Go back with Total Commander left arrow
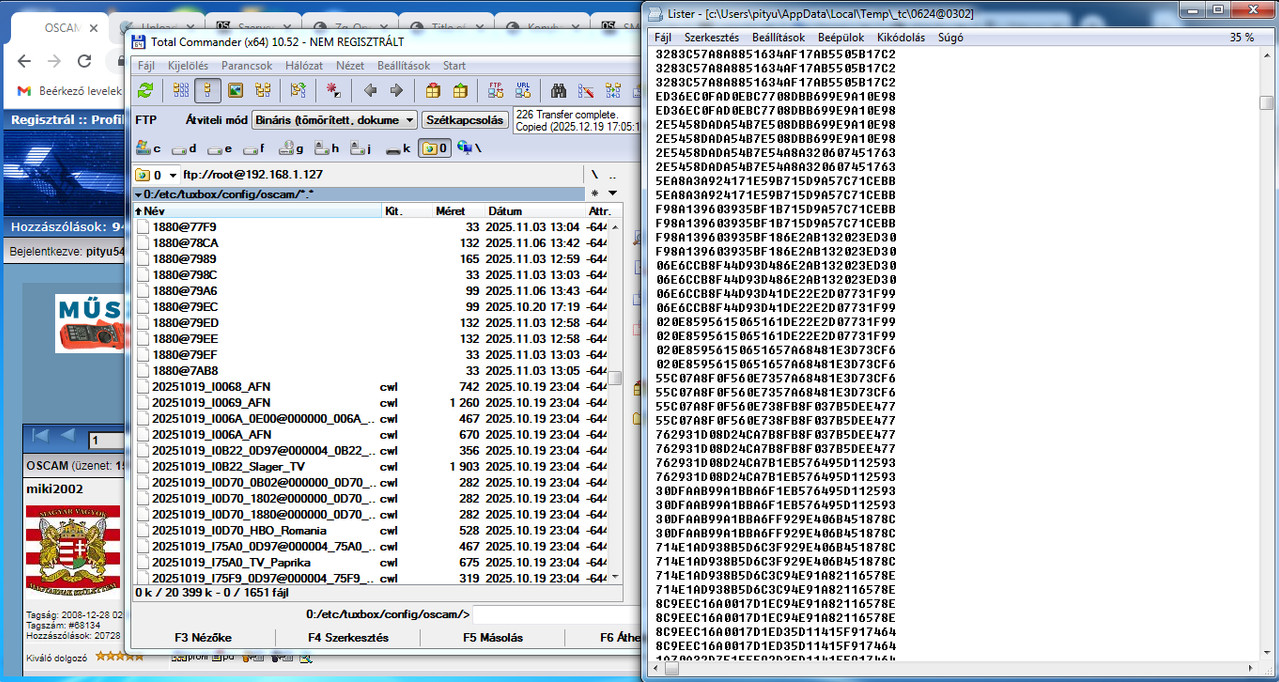Viewport: 1279px width, 682px height. [x=370, y=91]
